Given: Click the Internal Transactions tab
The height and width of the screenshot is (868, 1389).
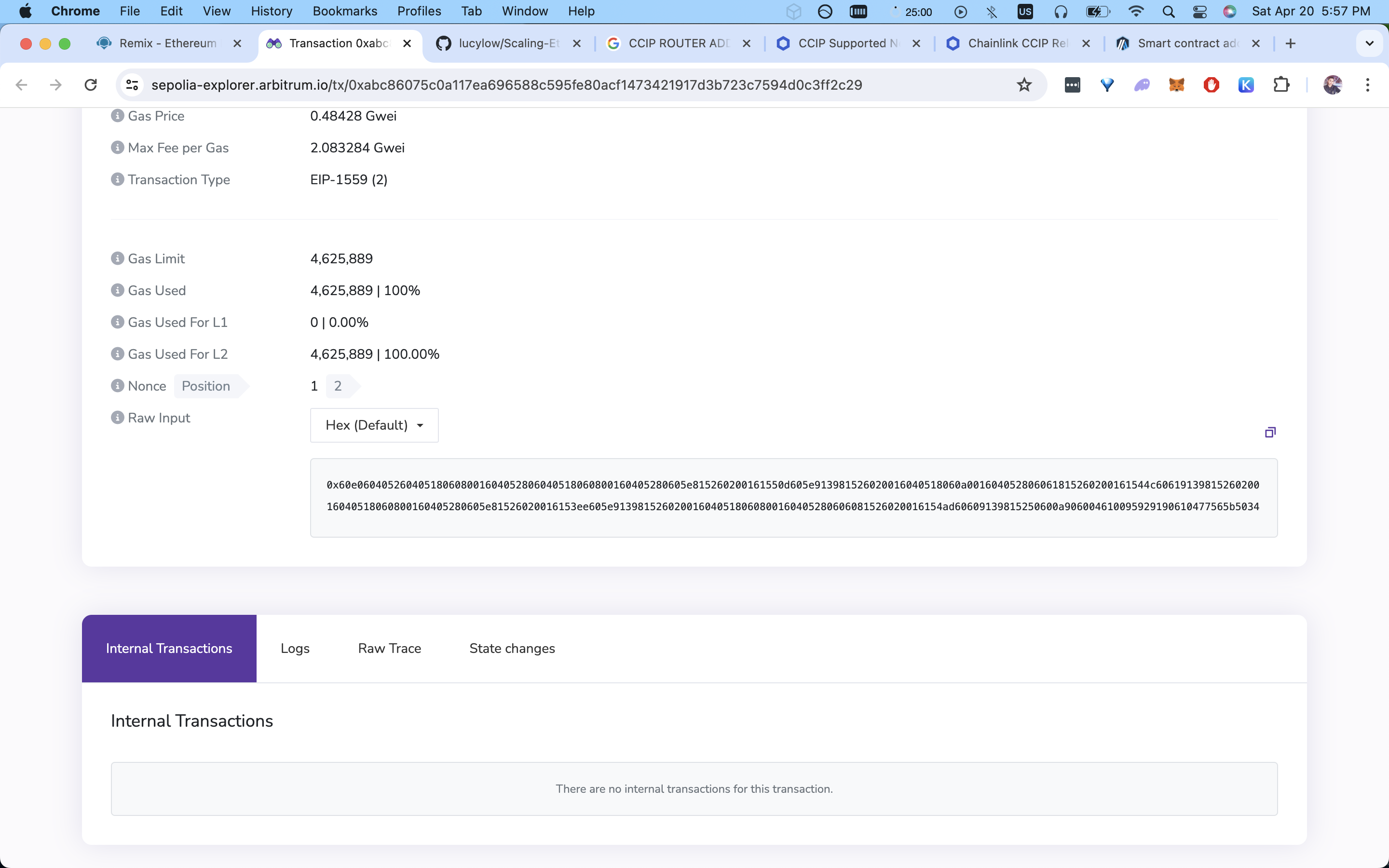Looking at the screenshot, I should click(168, 647).
